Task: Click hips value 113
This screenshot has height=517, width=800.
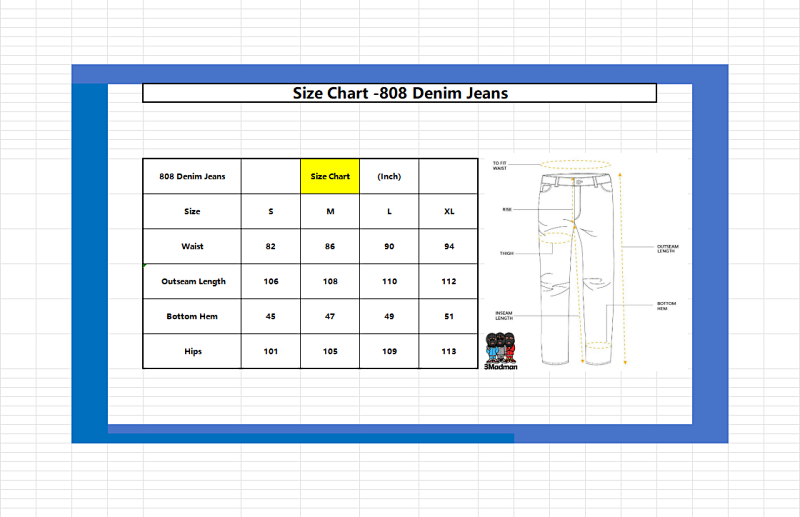Action: 448,351
